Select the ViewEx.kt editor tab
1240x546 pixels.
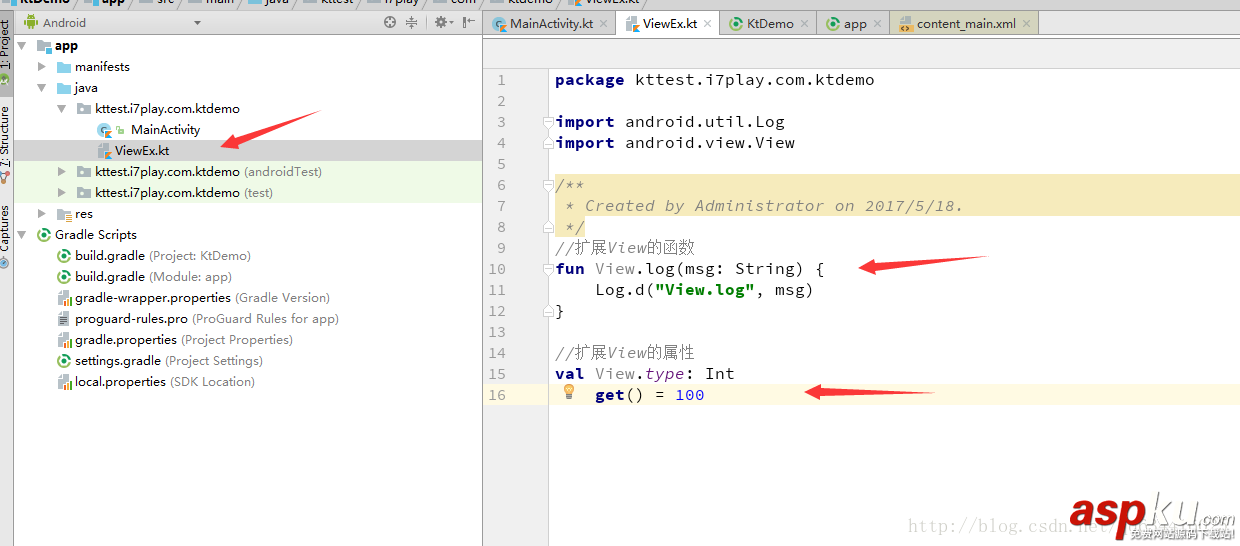coord(670,23)
